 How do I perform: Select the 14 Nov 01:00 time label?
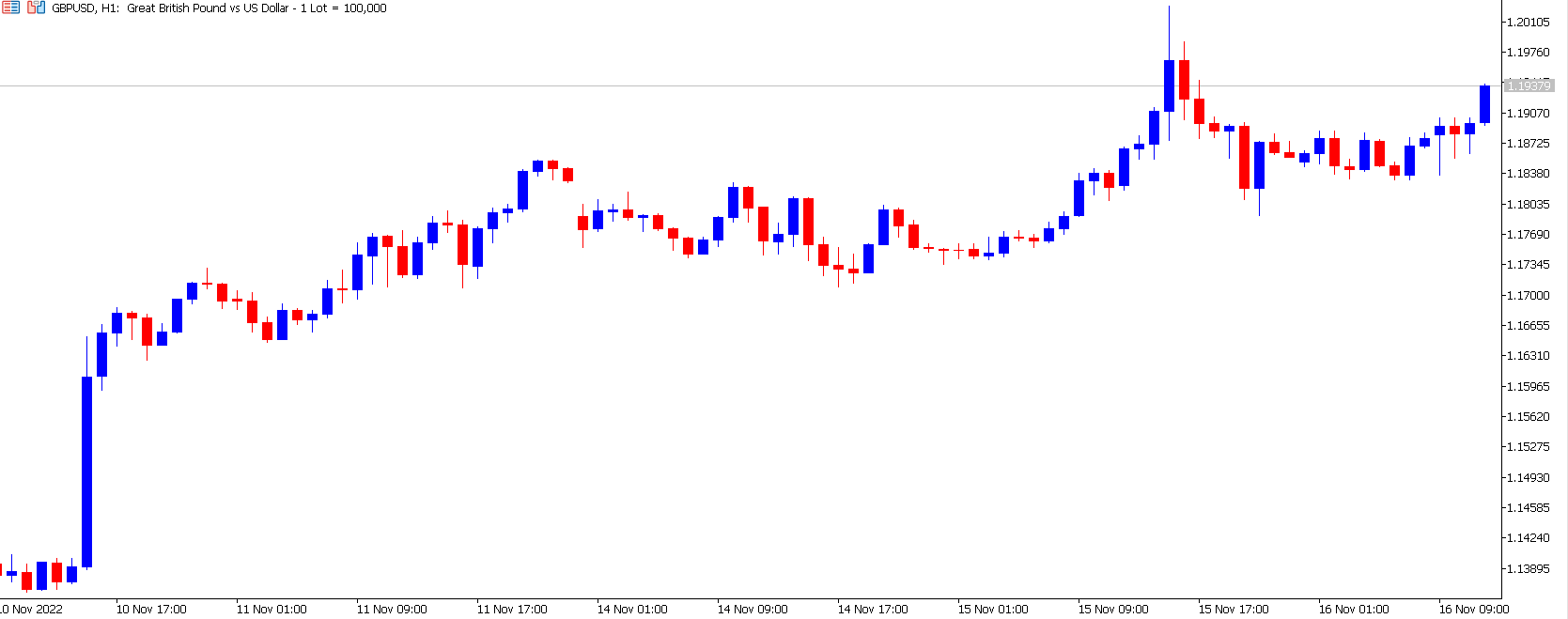pyautogui.click(x=632, y=609)
